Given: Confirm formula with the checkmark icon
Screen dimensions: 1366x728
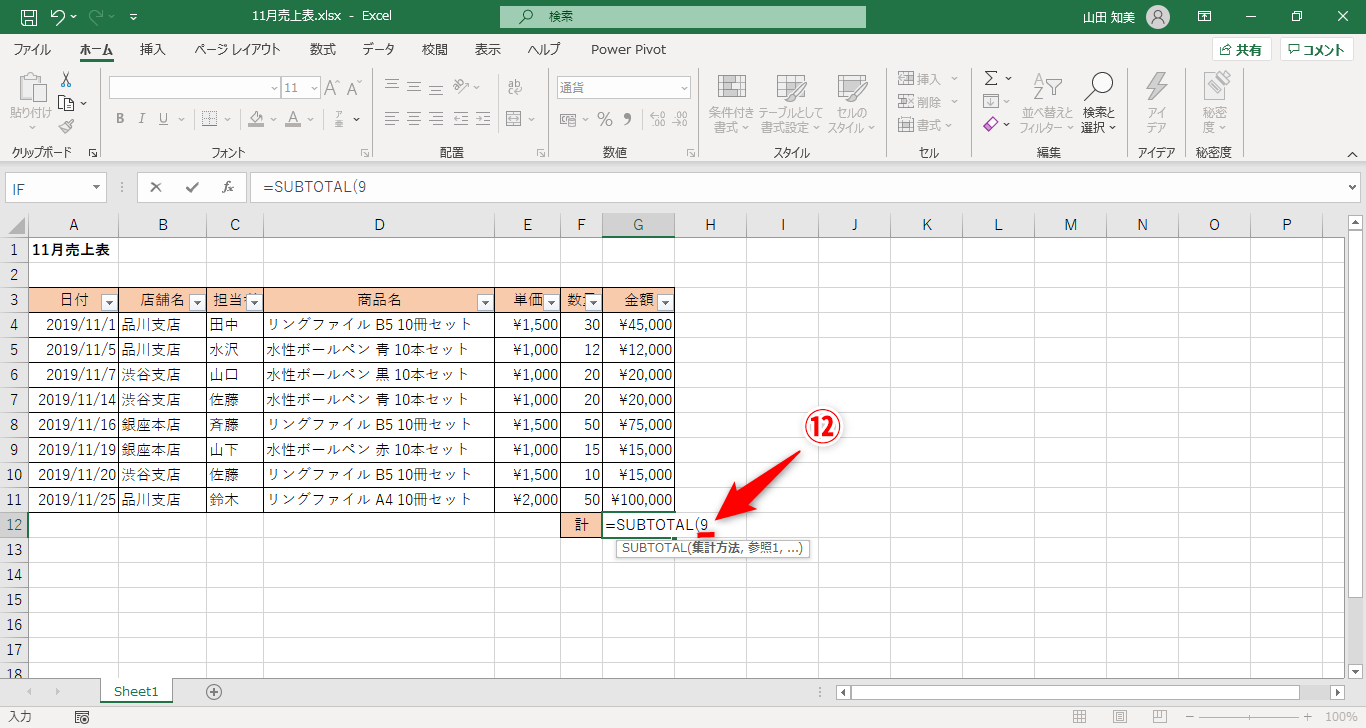Looking at the screenshot, I should [192, 187].
